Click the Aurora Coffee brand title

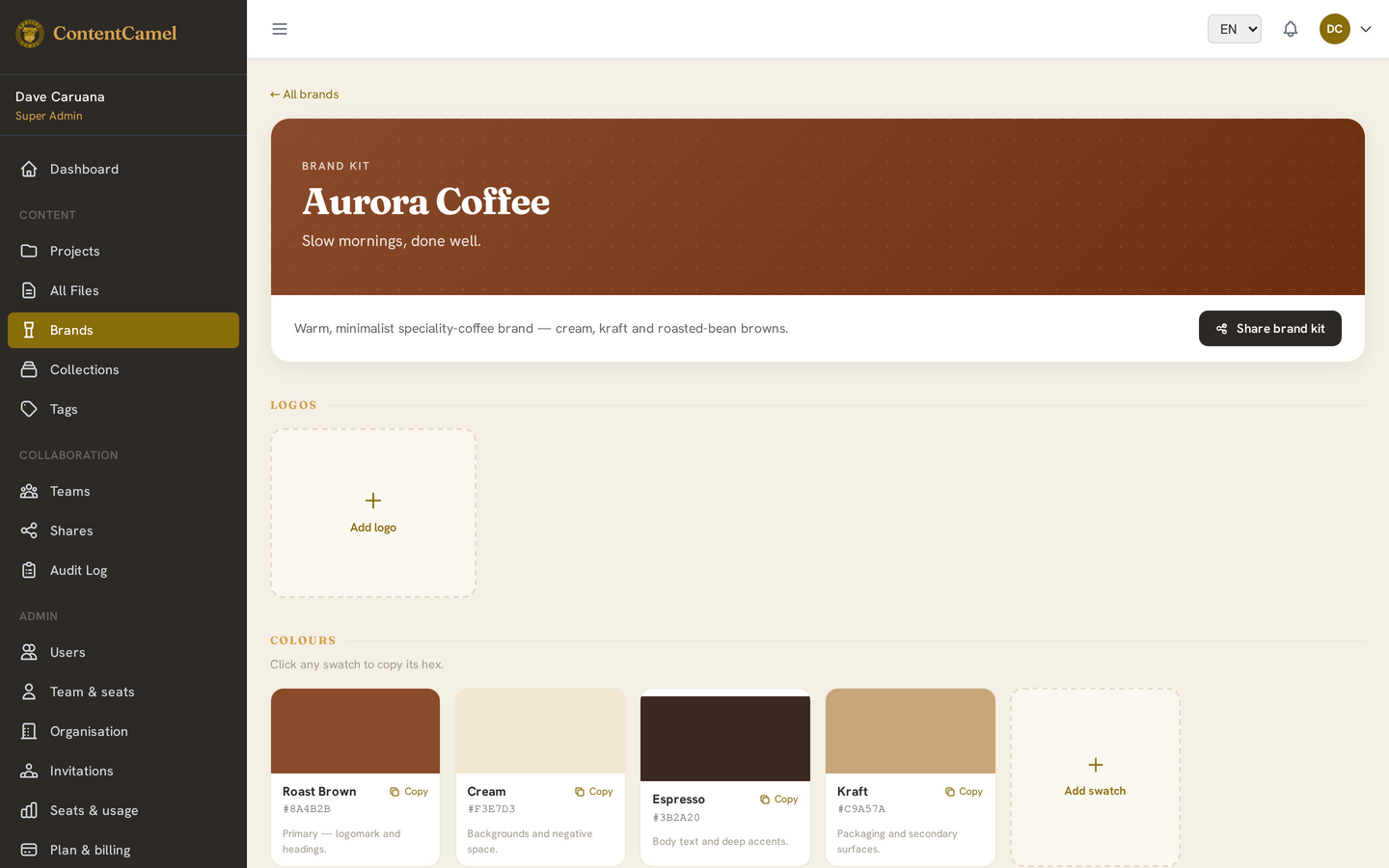click(425, 202)
